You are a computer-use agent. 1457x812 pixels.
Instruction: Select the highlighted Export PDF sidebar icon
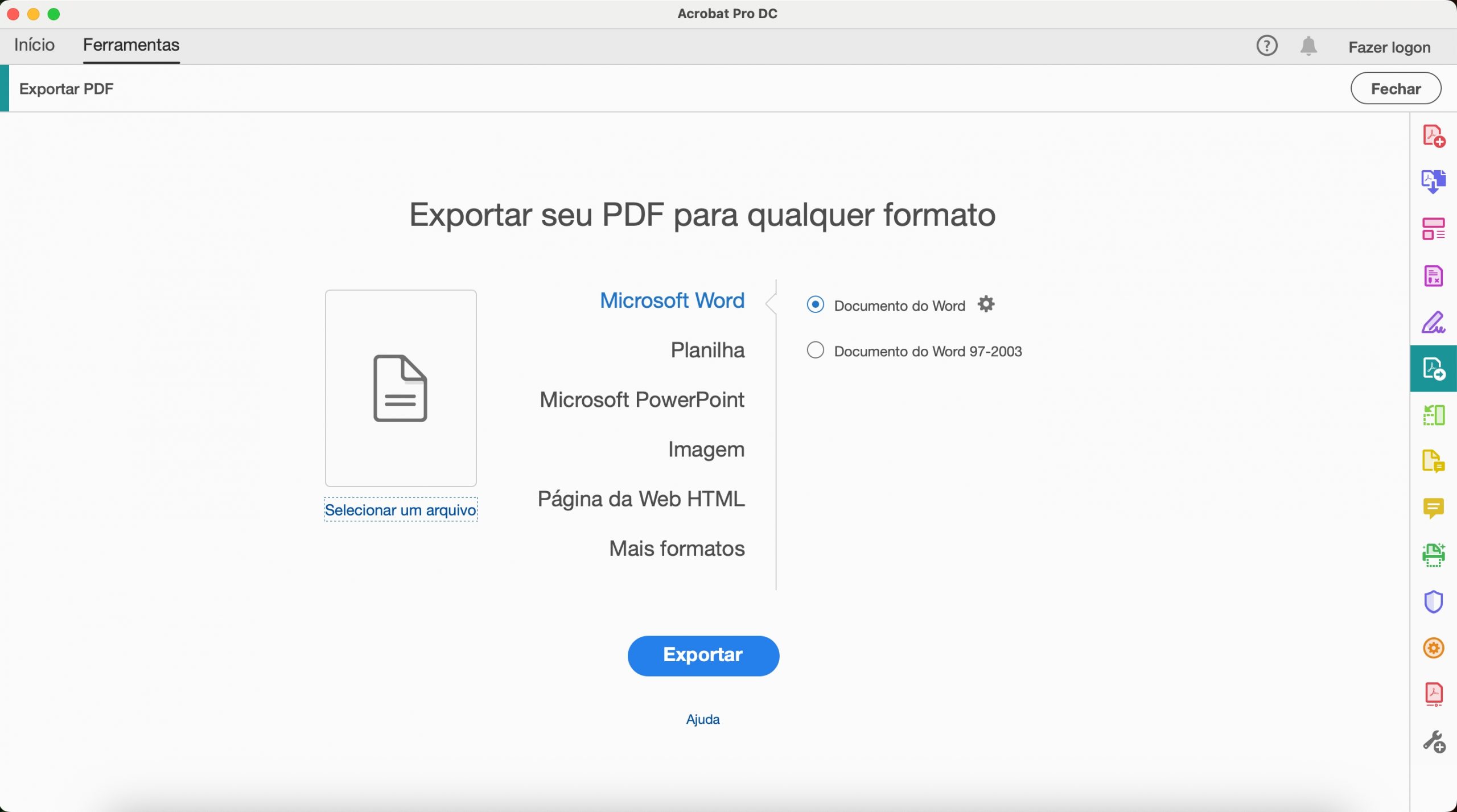tap(1434, 369)
